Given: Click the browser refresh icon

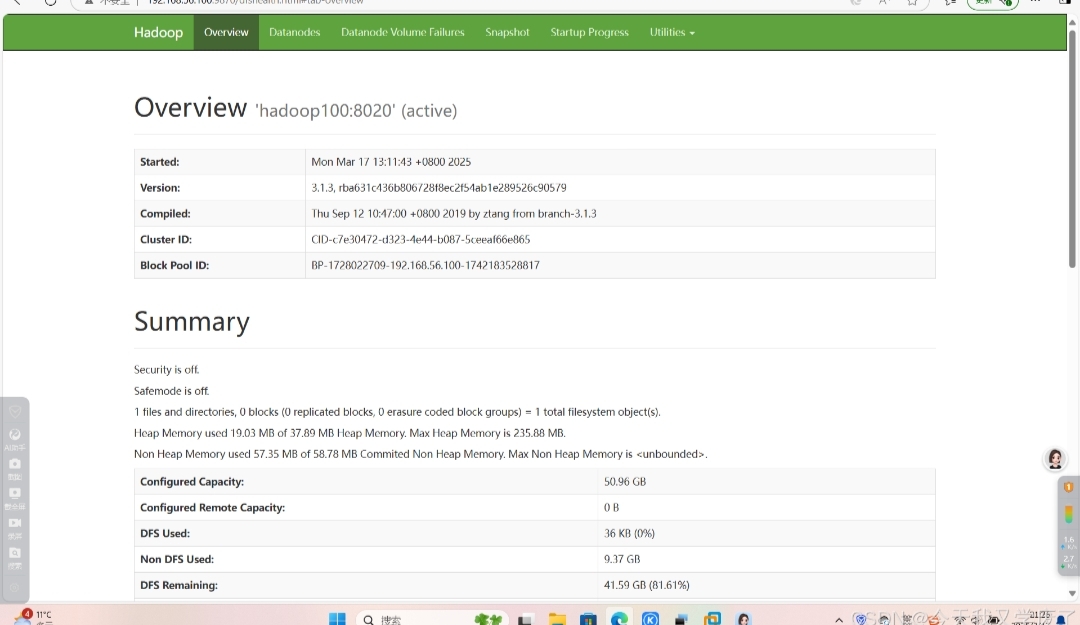Looking at the screenshot, I should click(50, 2).
